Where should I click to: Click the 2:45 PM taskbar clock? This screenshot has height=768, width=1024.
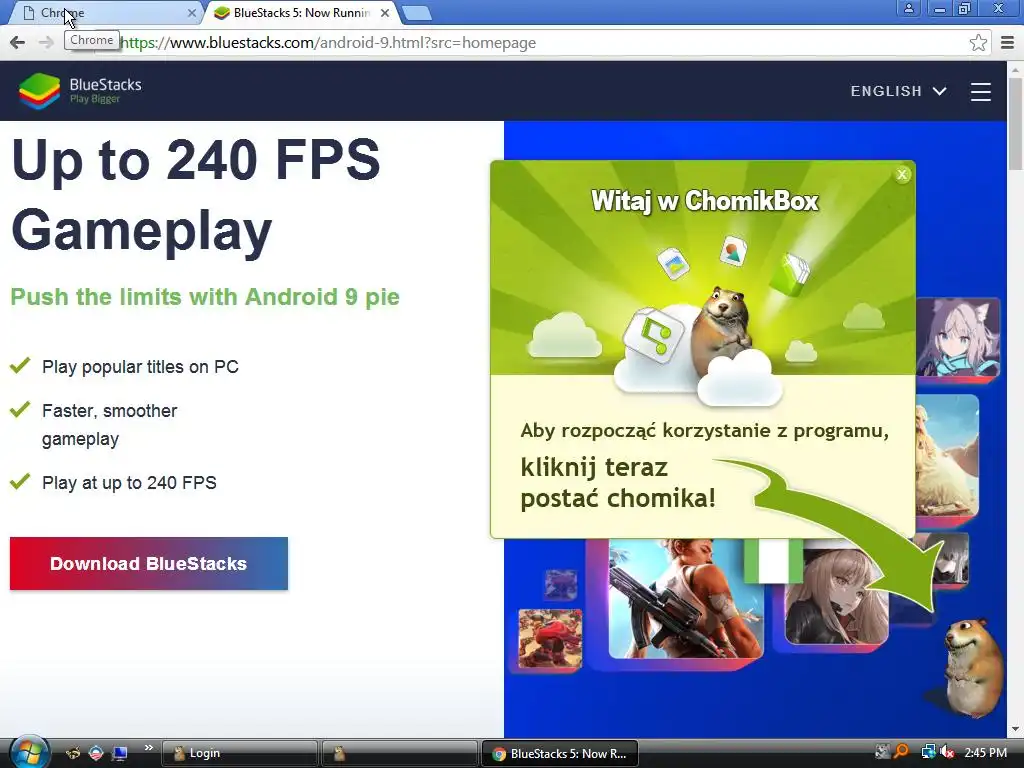click(985, 752)
